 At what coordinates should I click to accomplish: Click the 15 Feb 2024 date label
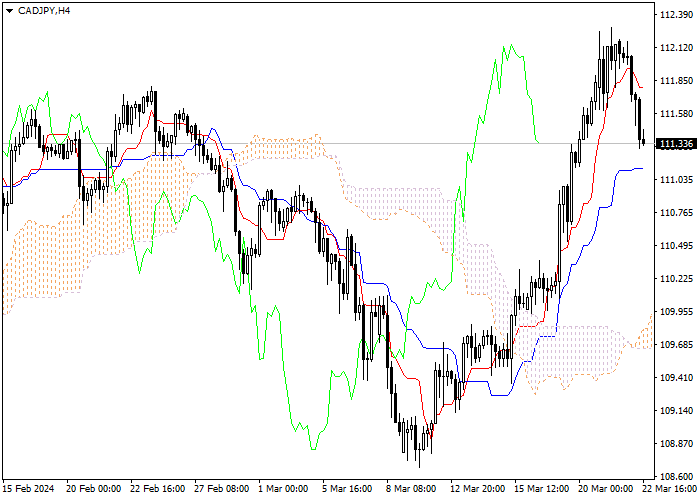[29, 489]
